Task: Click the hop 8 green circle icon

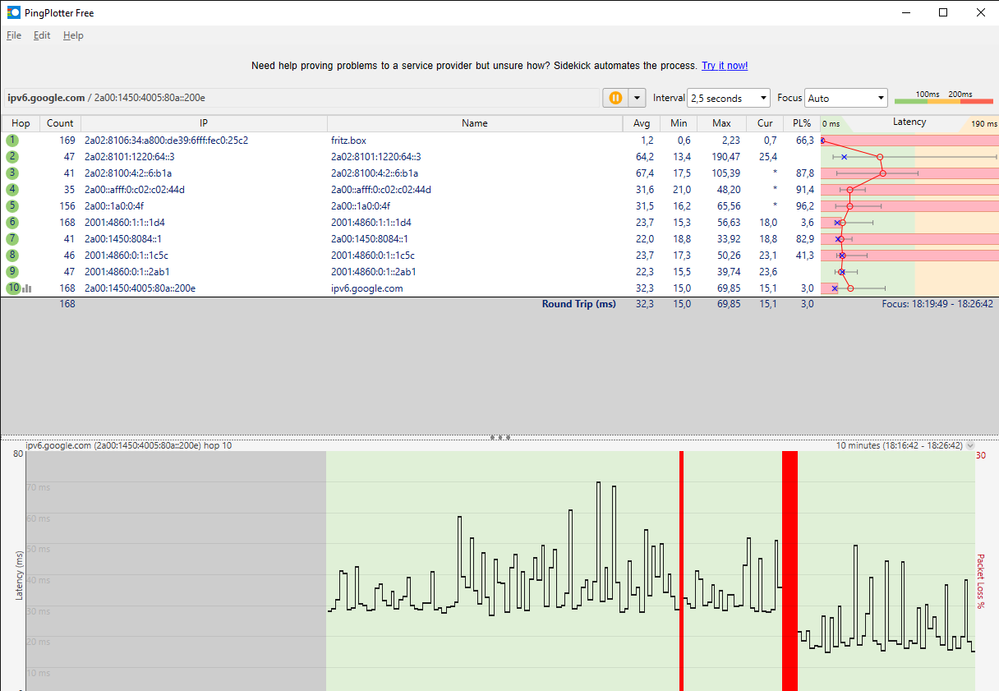Action: pyautogui.click(x=13, y=255)
